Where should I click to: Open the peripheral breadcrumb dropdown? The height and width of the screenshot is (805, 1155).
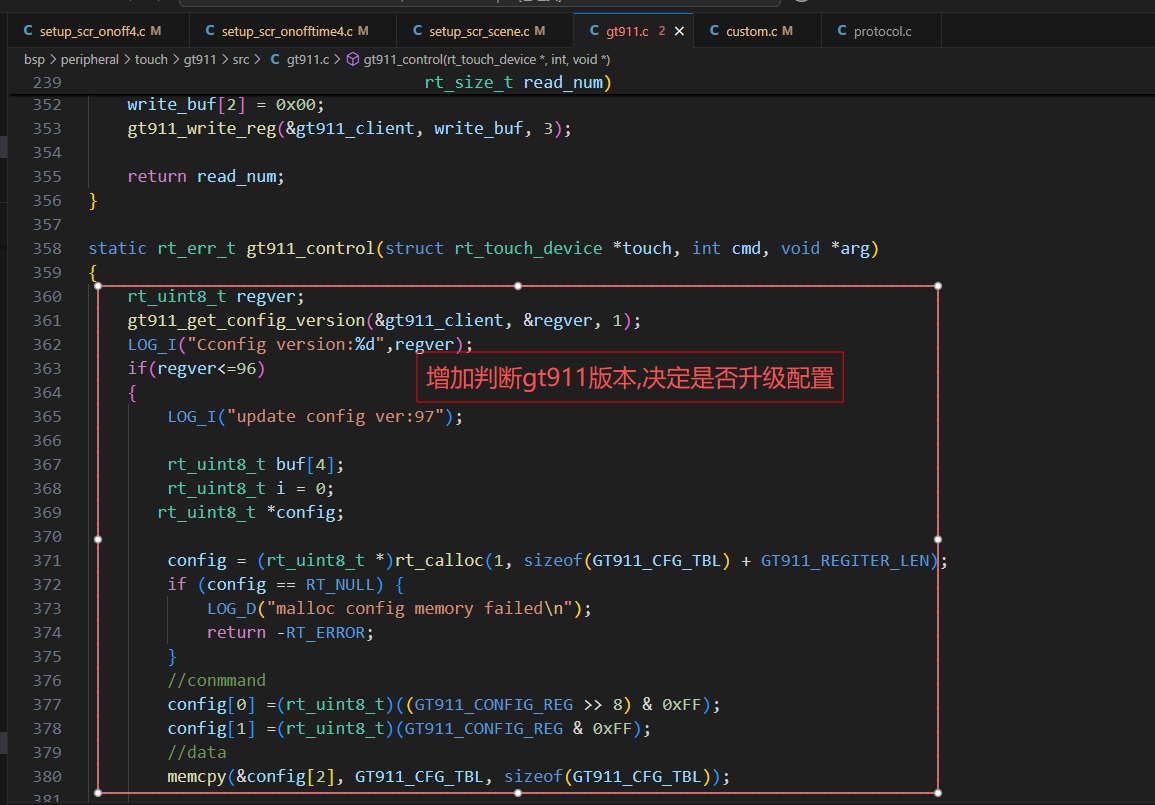[x=90, y=59]
